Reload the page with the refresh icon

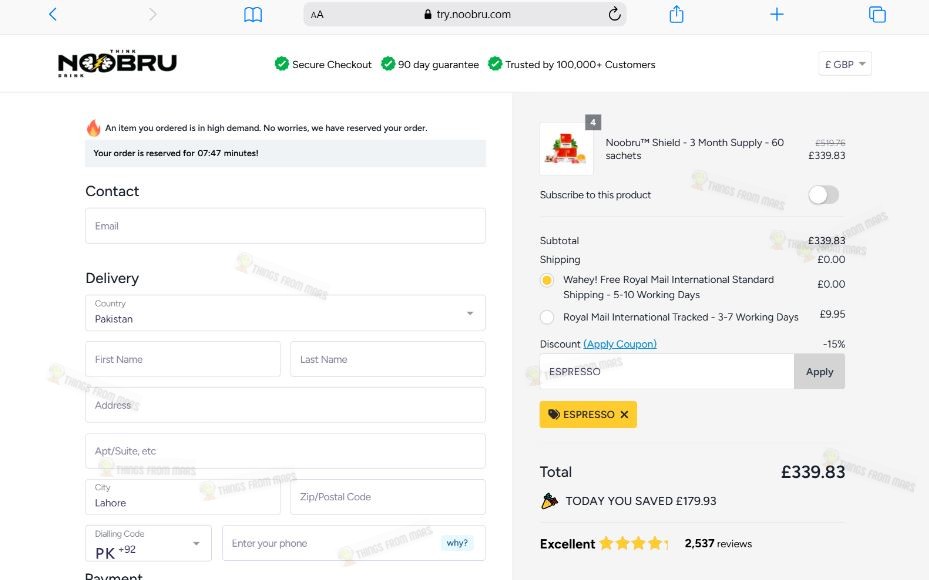[614, 14]
